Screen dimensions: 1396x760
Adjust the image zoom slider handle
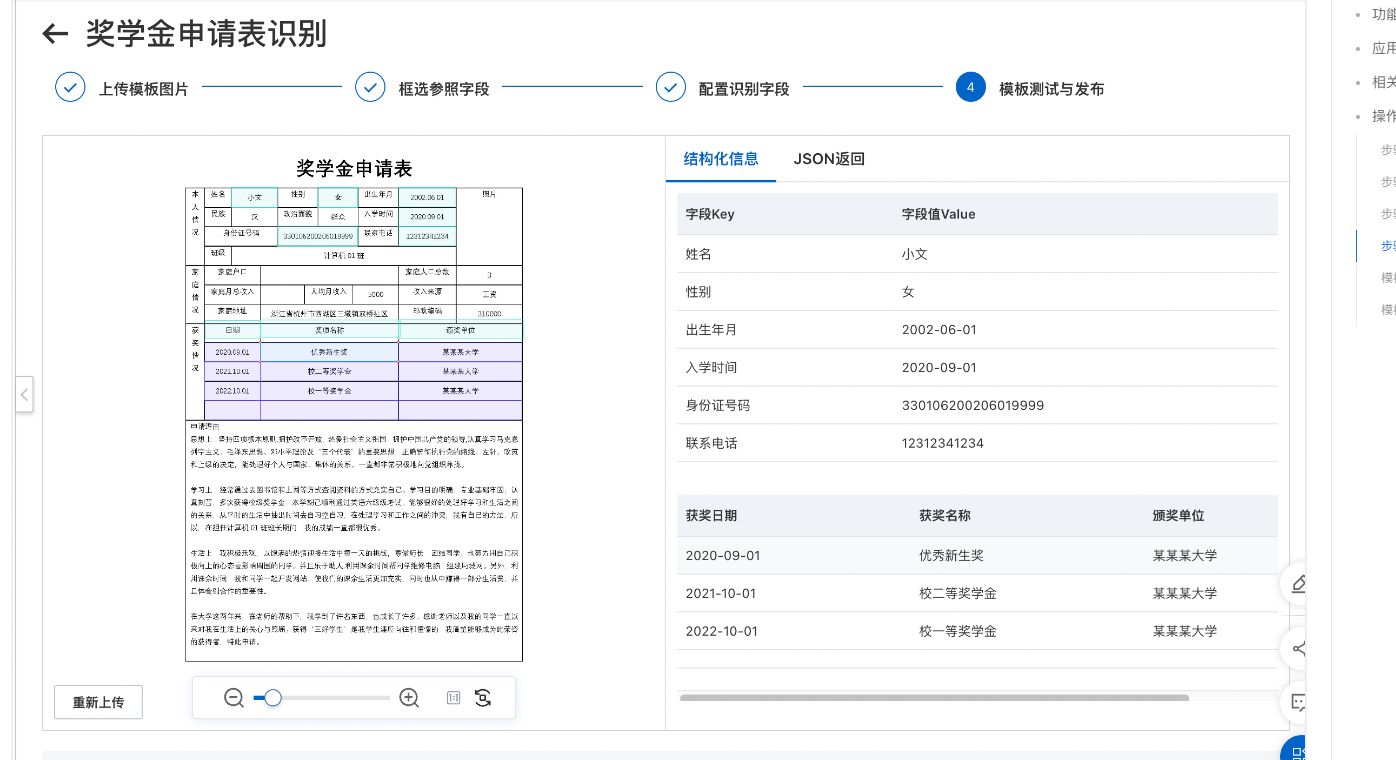pos(272,698)
